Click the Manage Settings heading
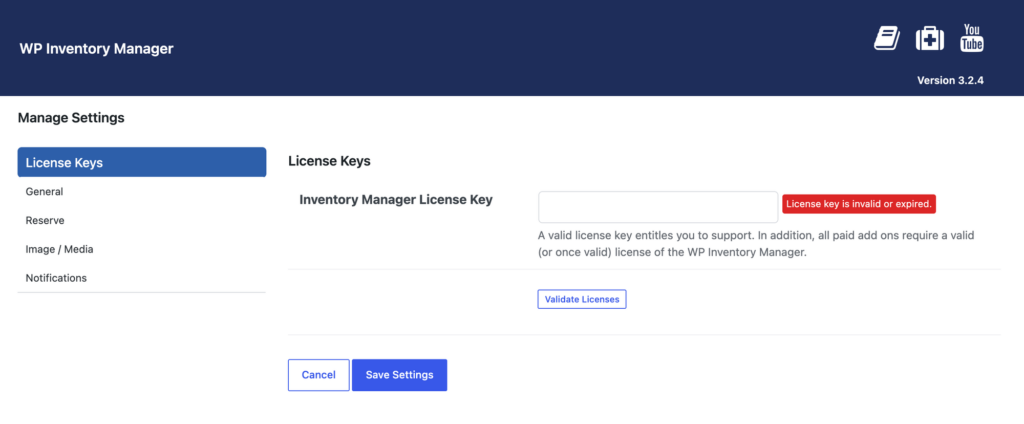Screen dimensions: 1024x424 pyautogui.click(x=71, y=118)
